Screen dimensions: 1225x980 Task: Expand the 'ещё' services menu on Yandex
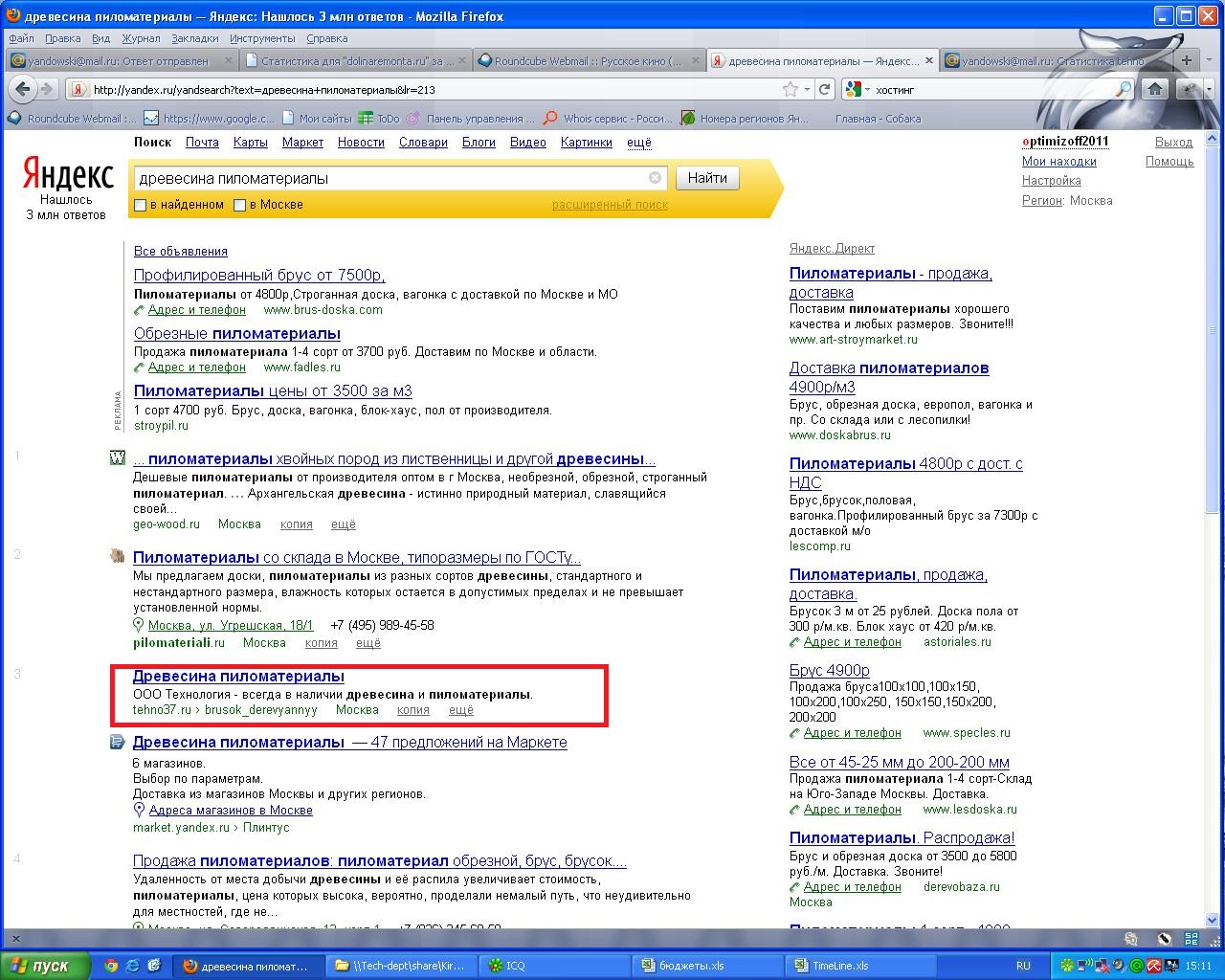tap(639, 142)
